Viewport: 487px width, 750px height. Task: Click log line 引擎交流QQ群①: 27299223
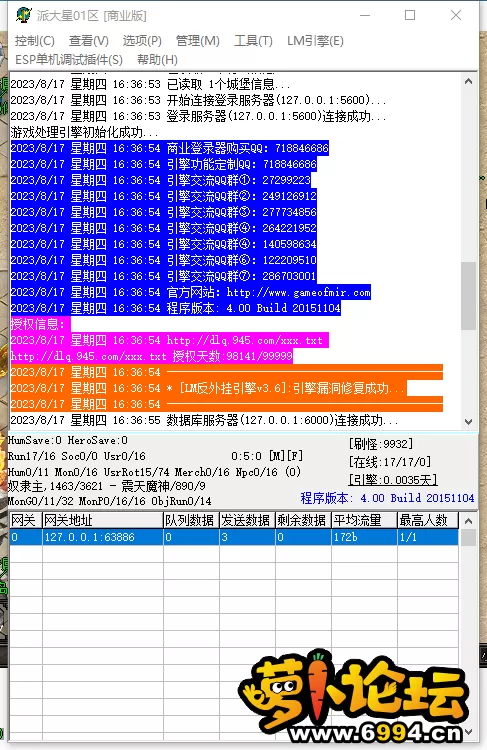160,180
